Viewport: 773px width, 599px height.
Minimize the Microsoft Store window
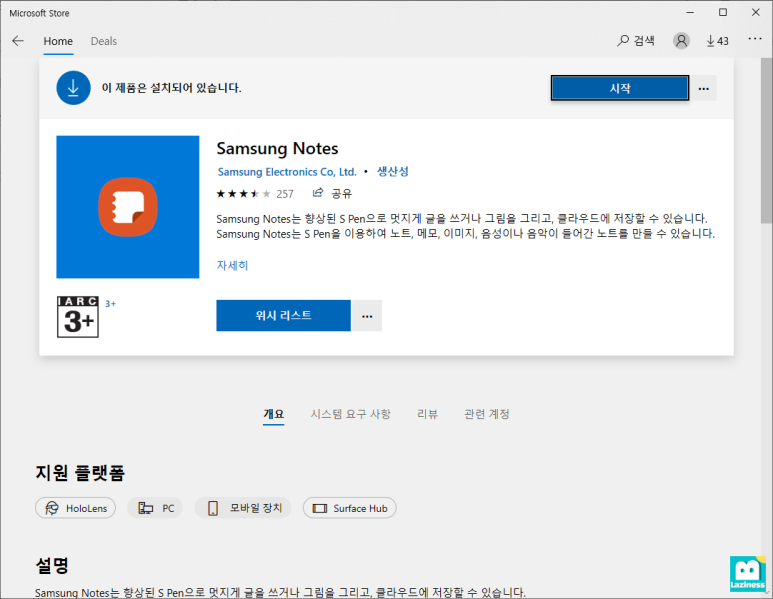[690, 12]
